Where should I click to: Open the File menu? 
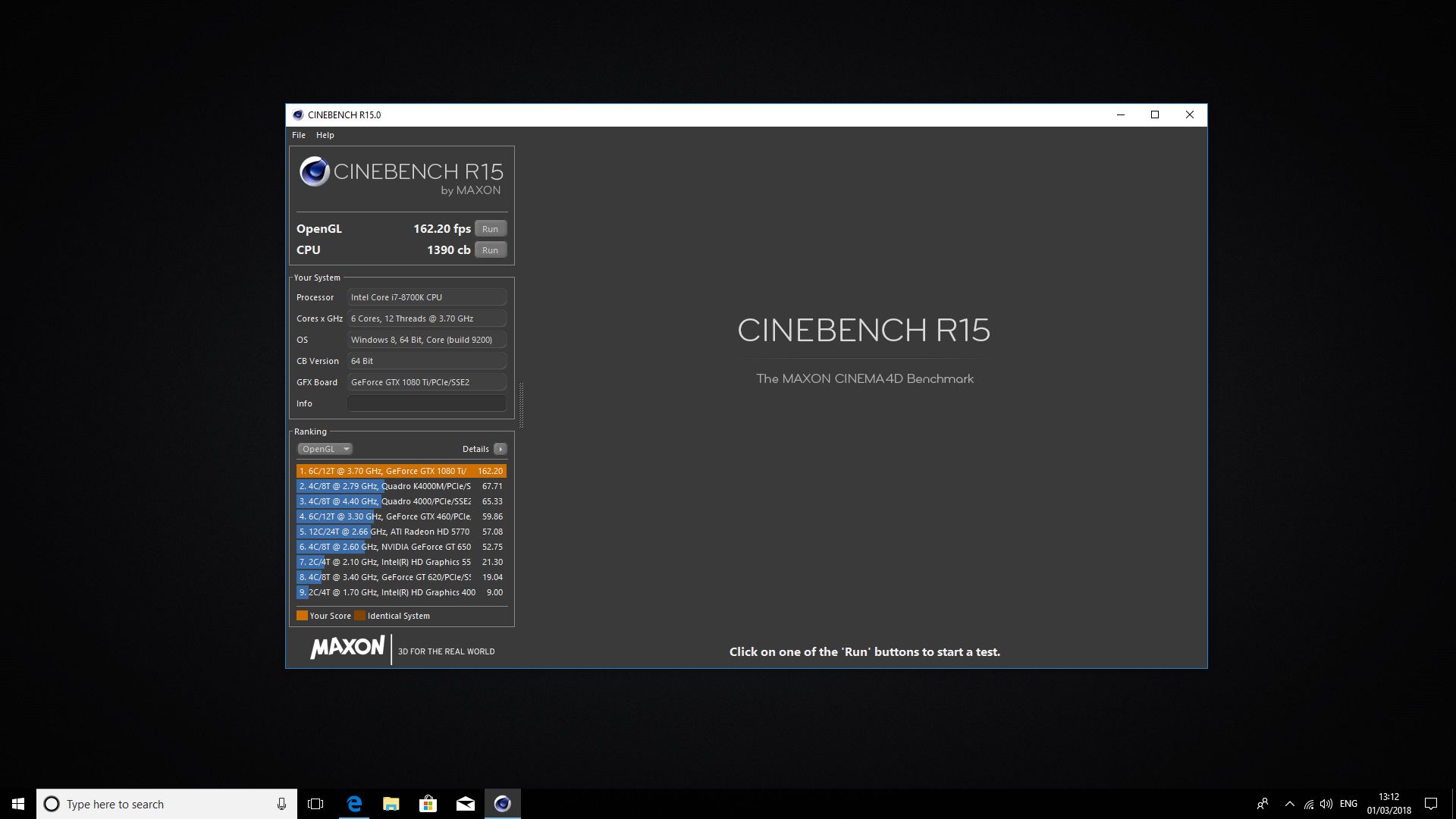click(x=299, y=135)
